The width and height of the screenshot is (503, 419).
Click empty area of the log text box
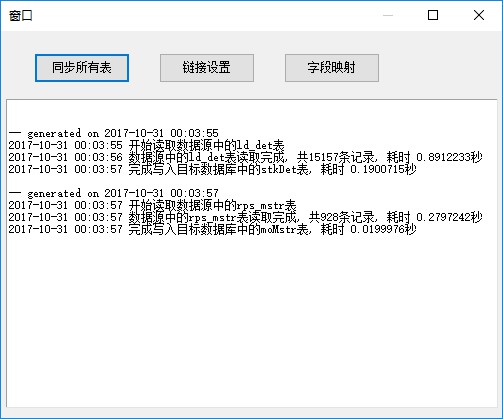252,320
